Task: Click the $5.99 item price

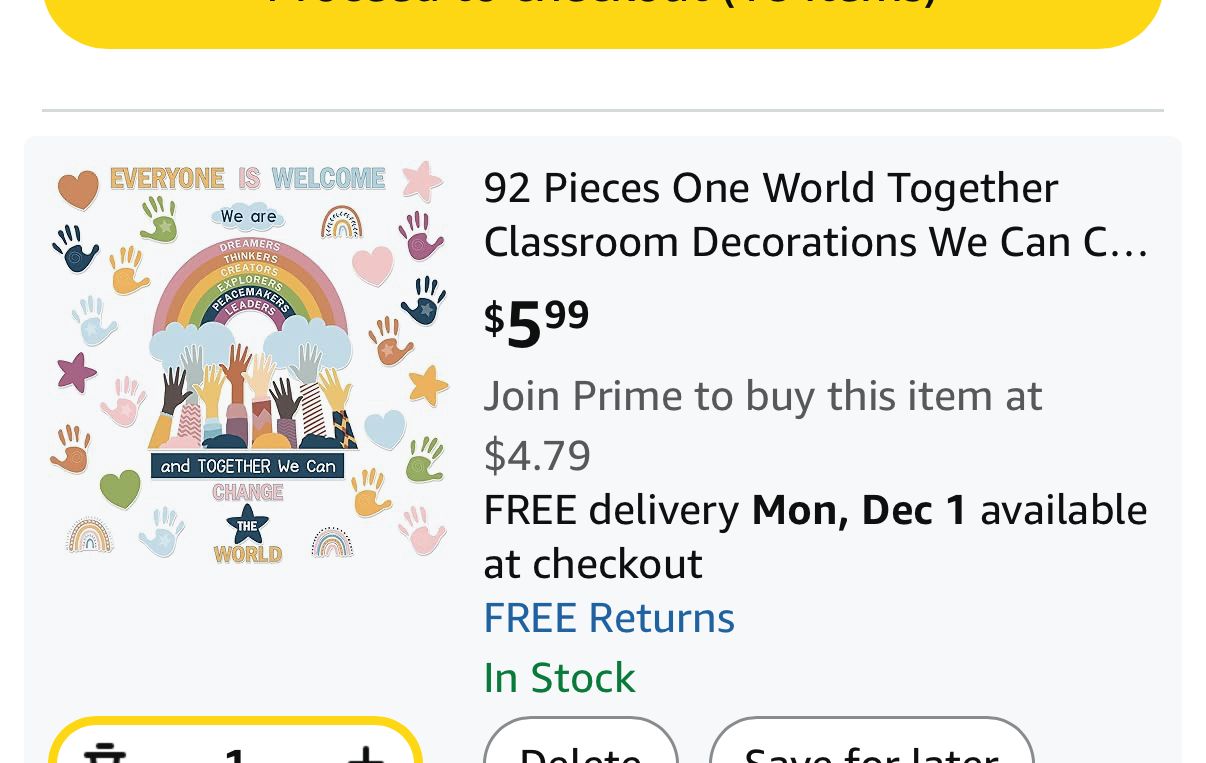Action: tap(537, 323)
